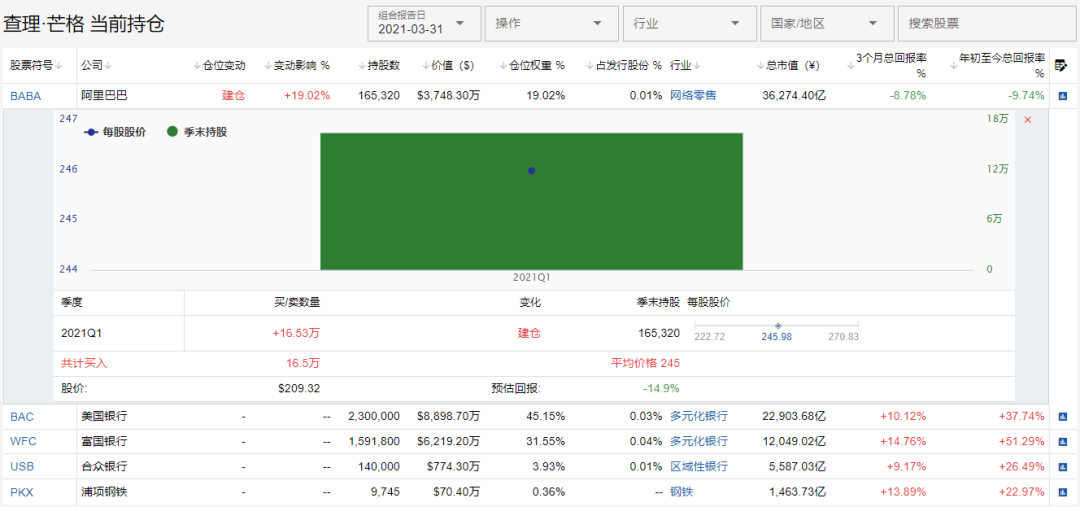
Task: Open the PKX ticker link
Action: tap(22, 492)
